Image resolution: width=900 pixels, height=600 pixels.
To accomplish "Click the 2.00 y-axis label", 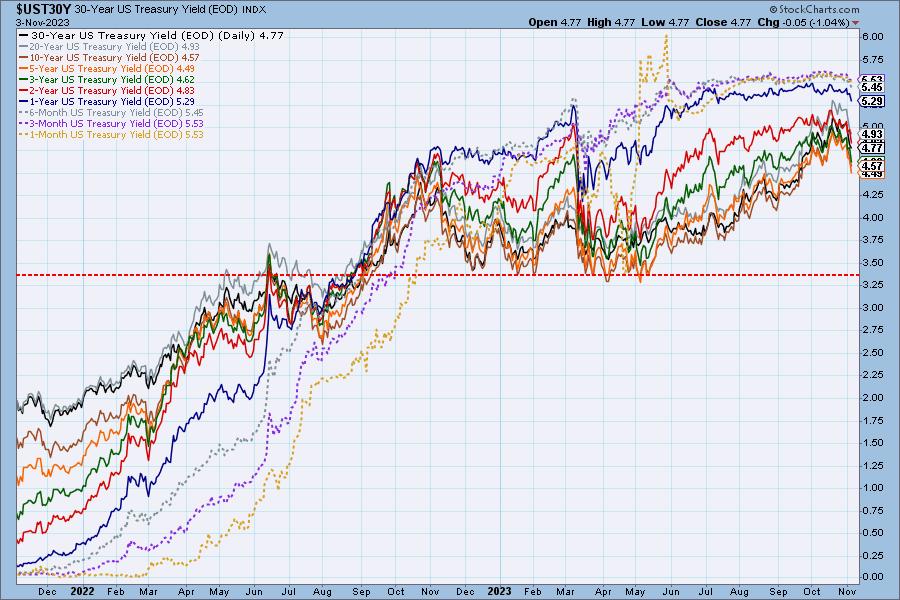I will [872, 397].
